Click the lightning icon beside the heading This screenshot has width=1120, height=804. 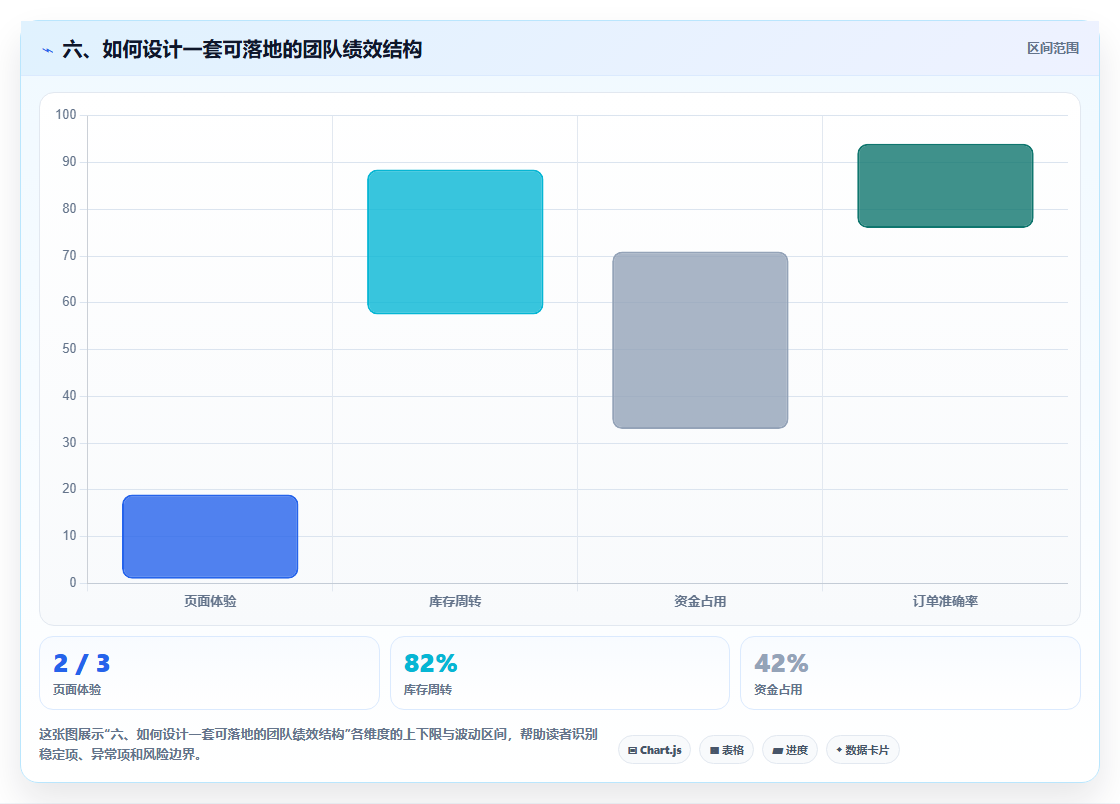(x=47, y=50)
